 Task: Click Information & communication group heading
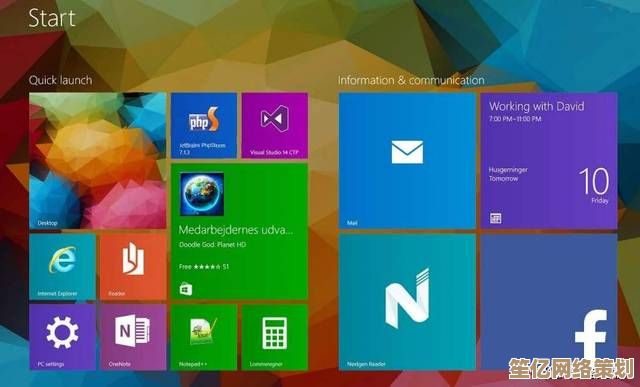pyautogui.click(x=411, y=80)
